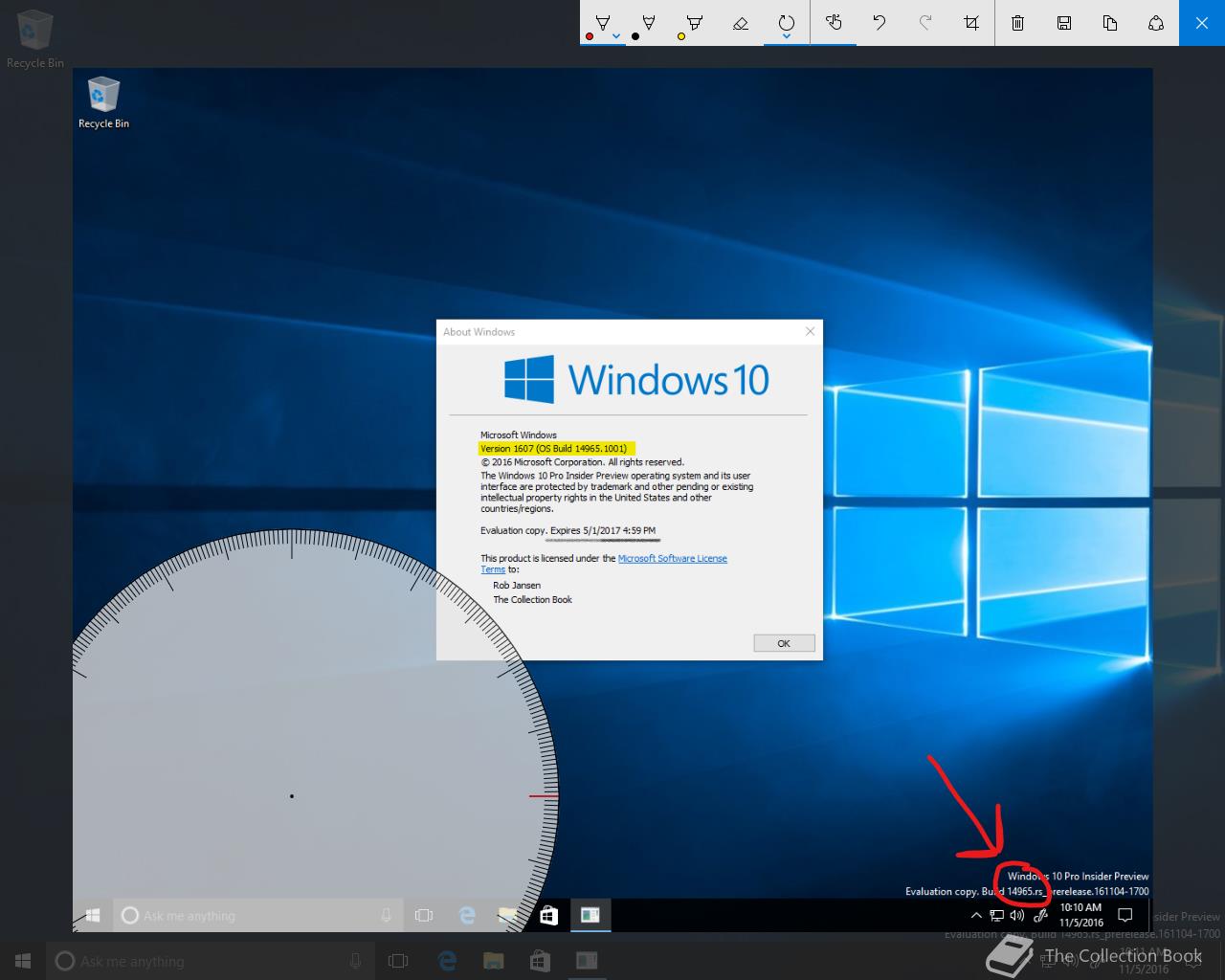Click the highlighted Version 1607 build text
The height and width of the screenshot is (980, 1225).
click(553, 448)
